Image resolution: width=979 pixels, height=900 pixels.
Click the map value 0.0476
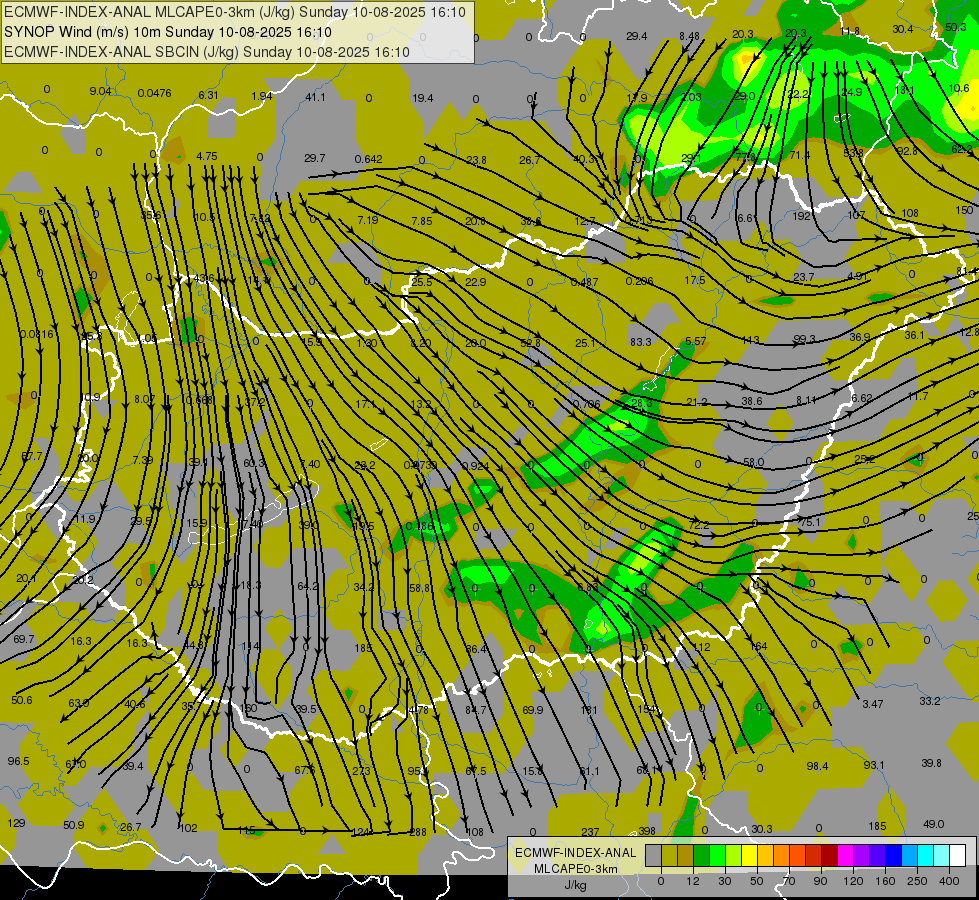click(x=154, y=93)
